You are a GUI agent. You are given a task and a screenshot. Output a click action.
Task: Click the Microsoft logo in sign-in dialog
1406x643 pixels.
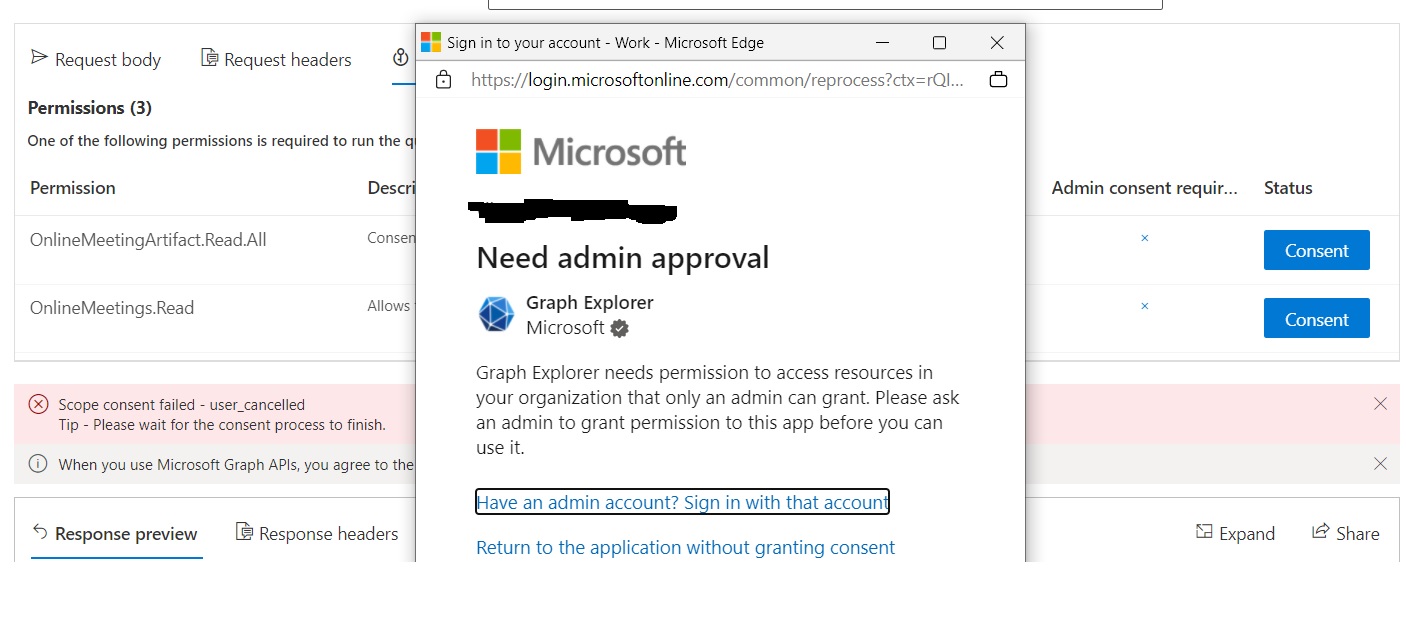581,152
